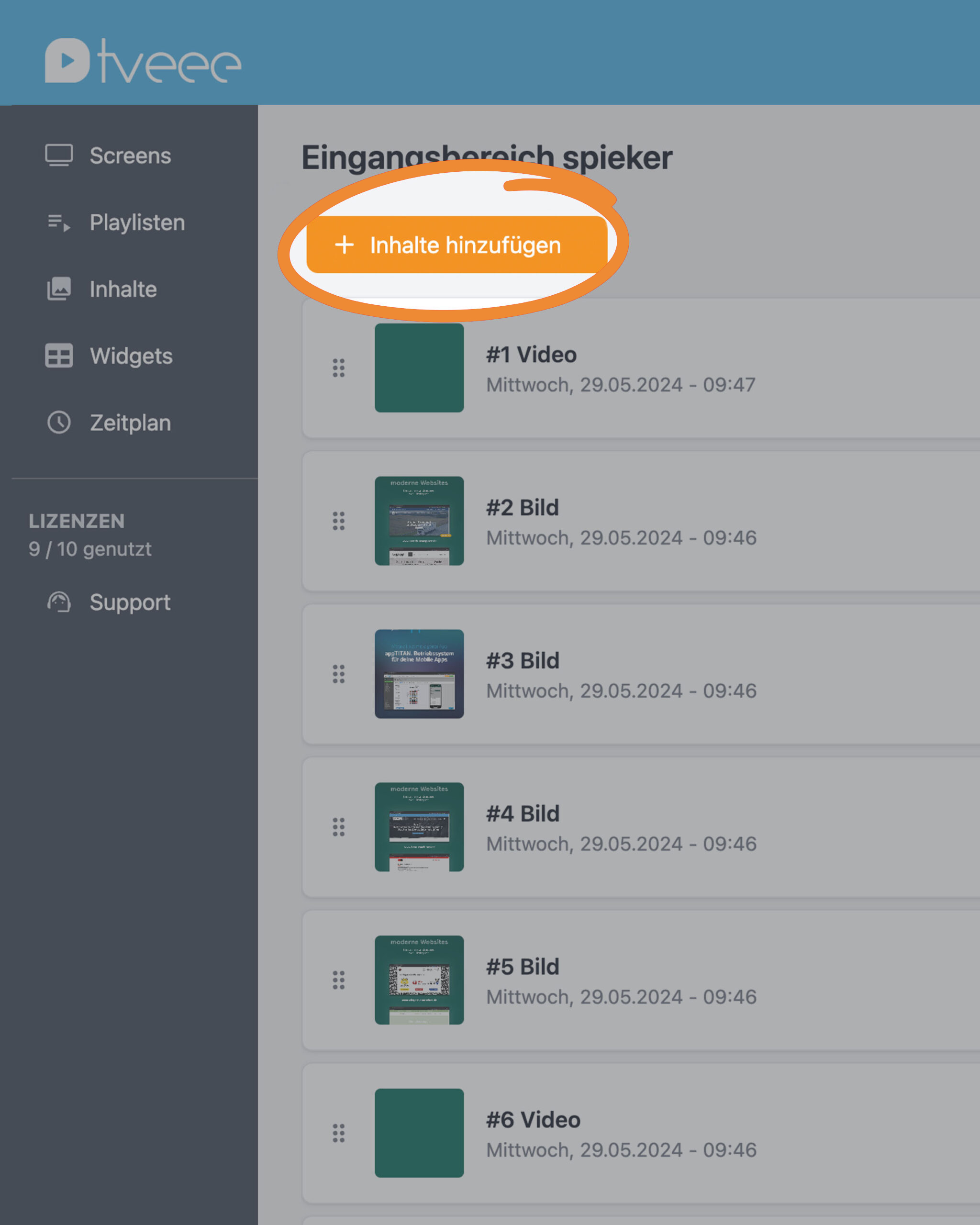Click the Zeitplan clock icon
The height and width of the screenshot is (1225, 980).
tap(59, 423)
